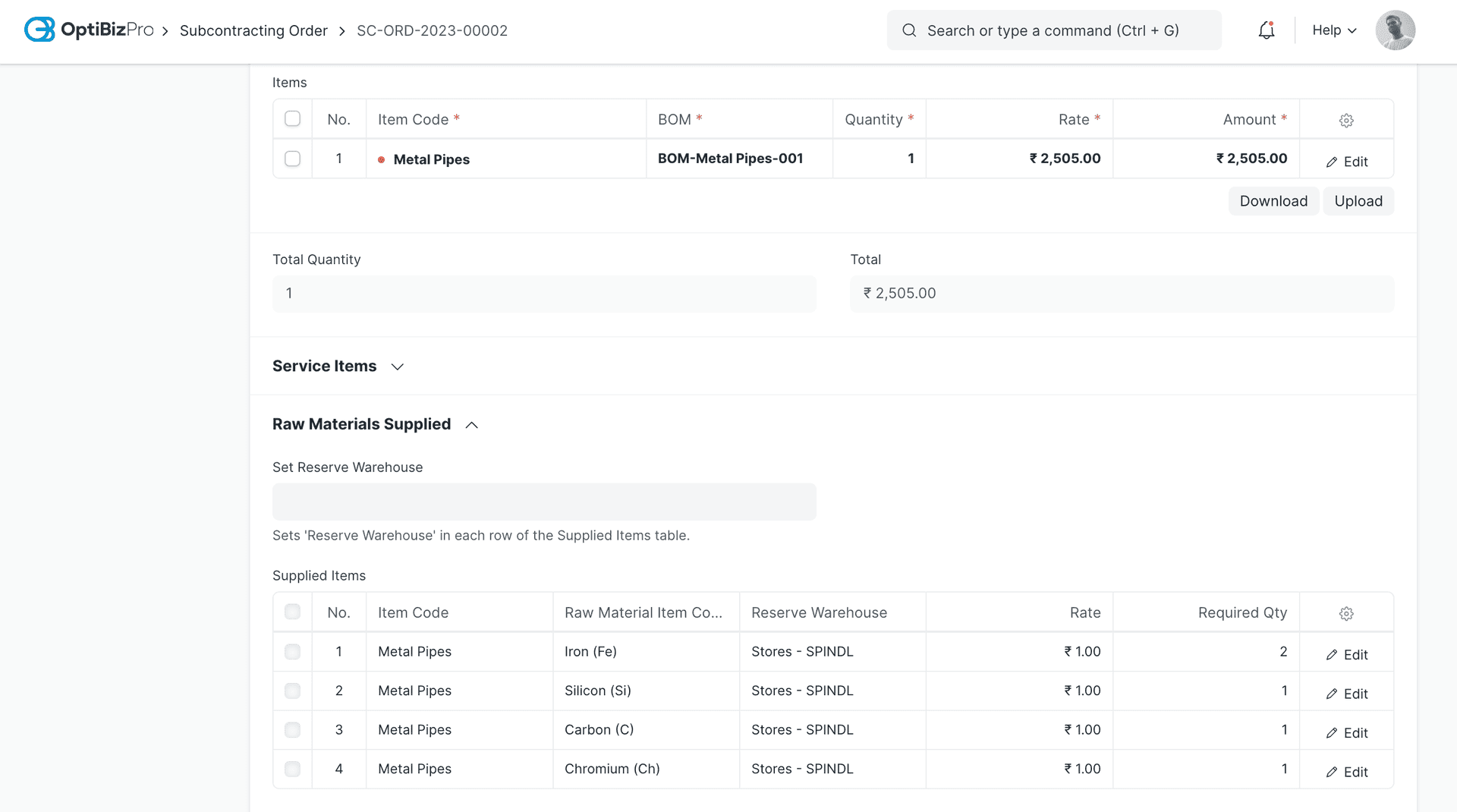Go to Subcontracting Order breadcrumb
This screenshot has height=812, width=1457.
click(x=253, y=30)
